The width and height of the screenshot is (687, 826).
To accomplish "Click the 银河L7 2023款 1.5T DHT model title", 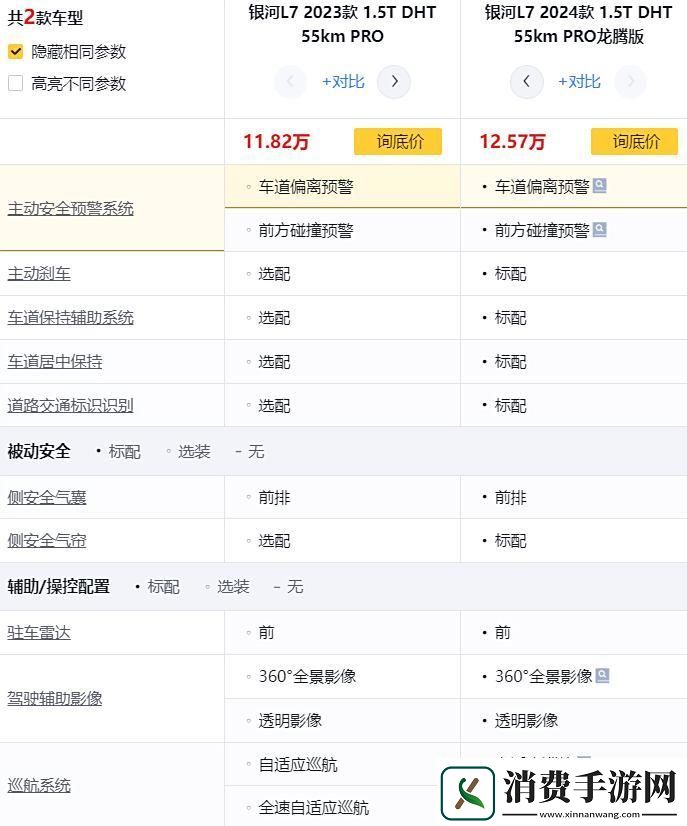I will tap(342, 24).
